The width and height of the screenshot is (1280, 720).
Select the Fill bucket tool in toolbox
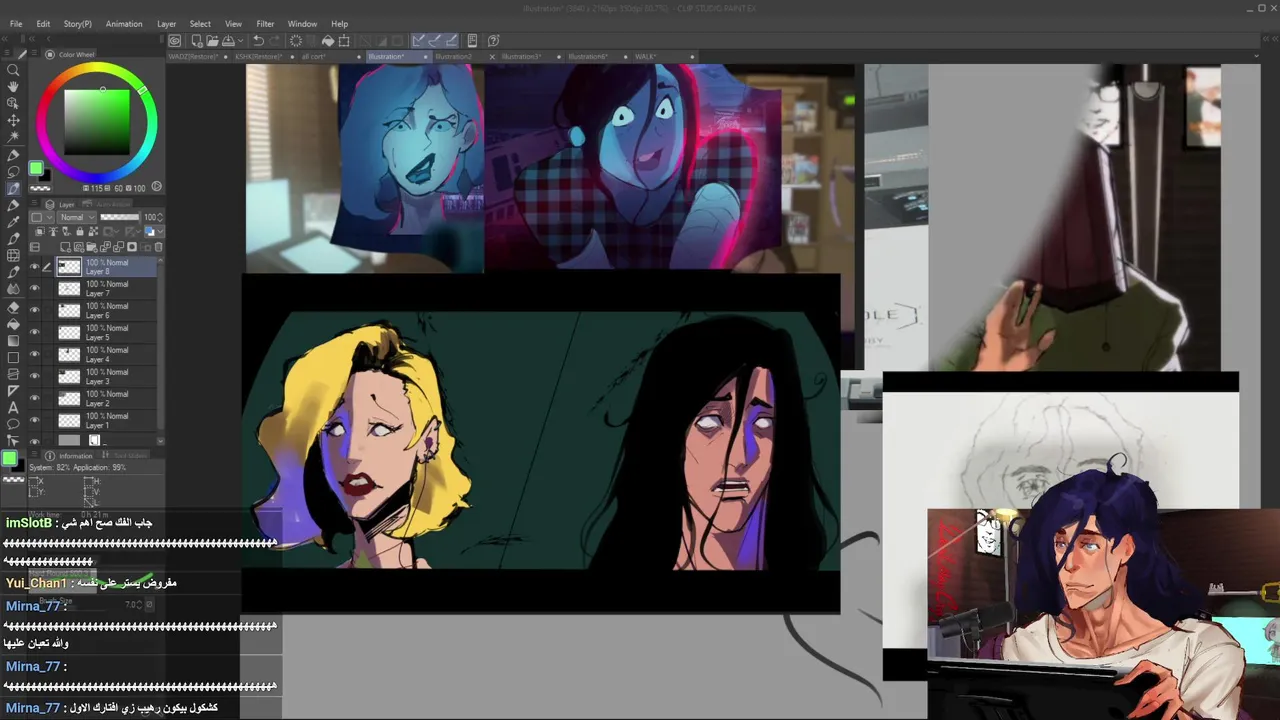click(13, 324)
